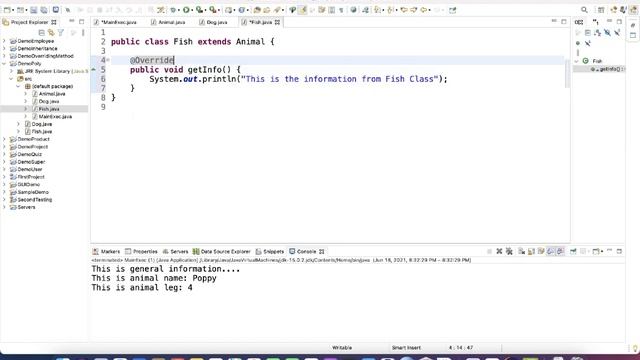Click the Run with Coverage toolbar icon

pos(199,10)
